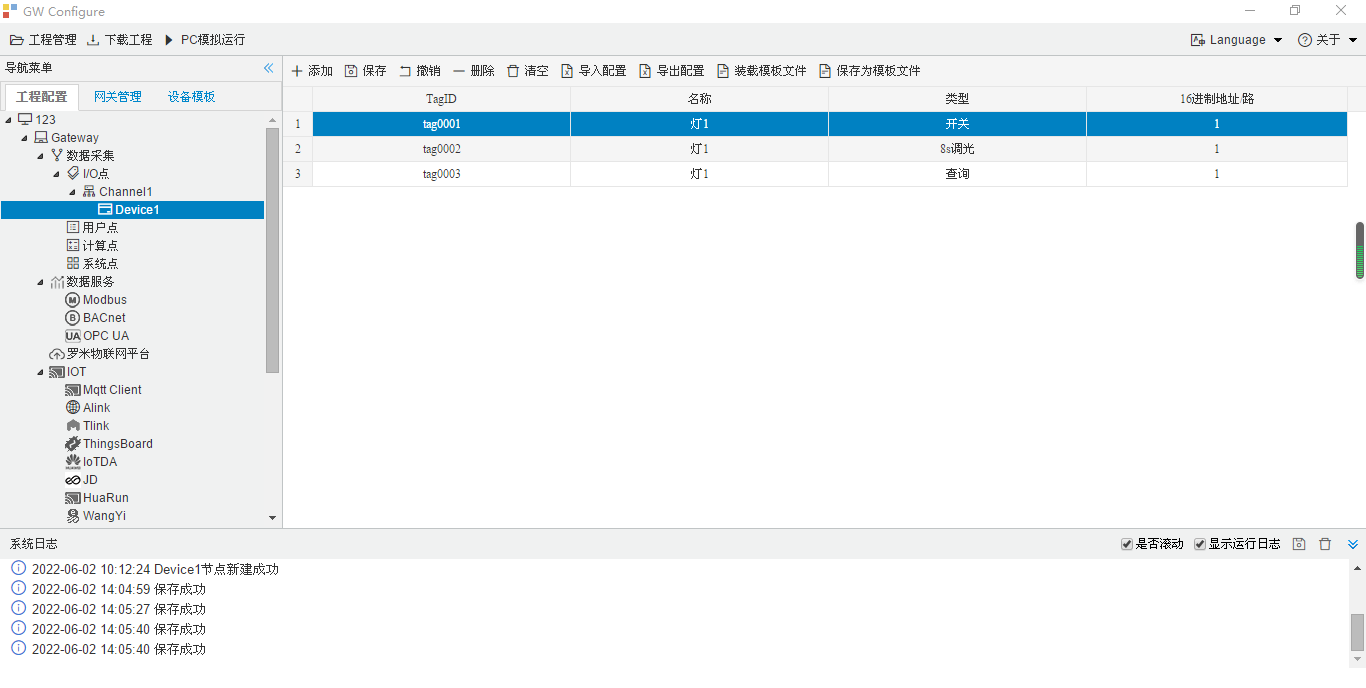This screenshot has height=688, width=1366.
Task: Select the HuaRun item icon
Action: click(x=72, y=498)
